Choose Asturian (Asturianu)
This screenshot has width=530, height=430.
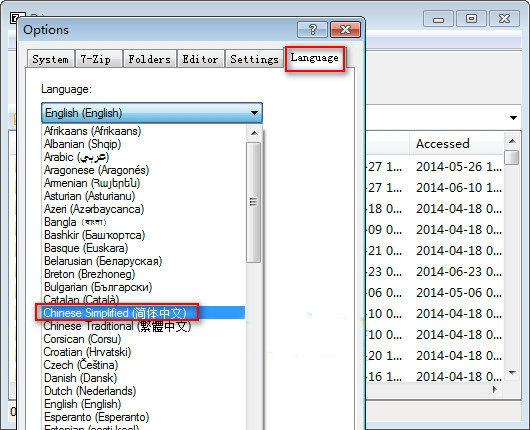[x=144, y=196]
